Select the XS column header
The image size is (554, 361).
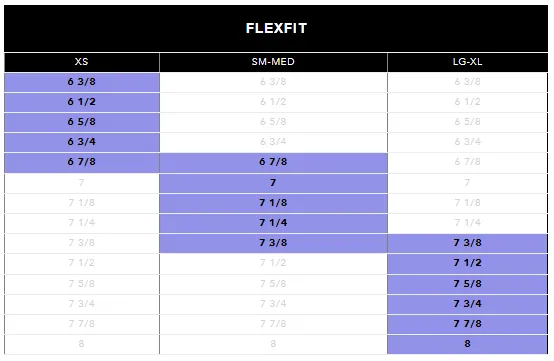pos(82,62)
